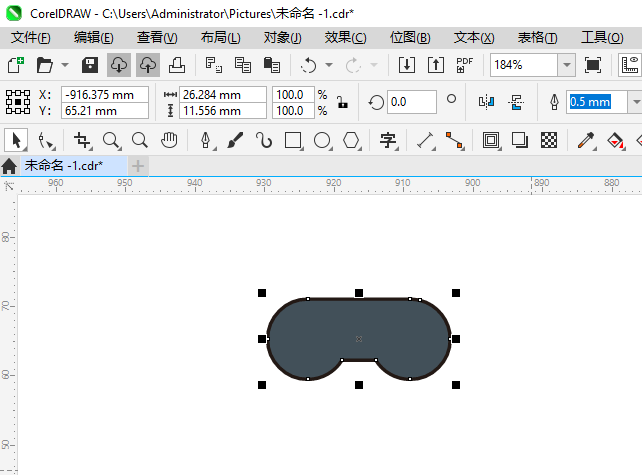Image resolution: width=642 pixels, height=475 pixels.
Task: Paste from clipboard using Paste icon
Action: click(x=271, y=65)
